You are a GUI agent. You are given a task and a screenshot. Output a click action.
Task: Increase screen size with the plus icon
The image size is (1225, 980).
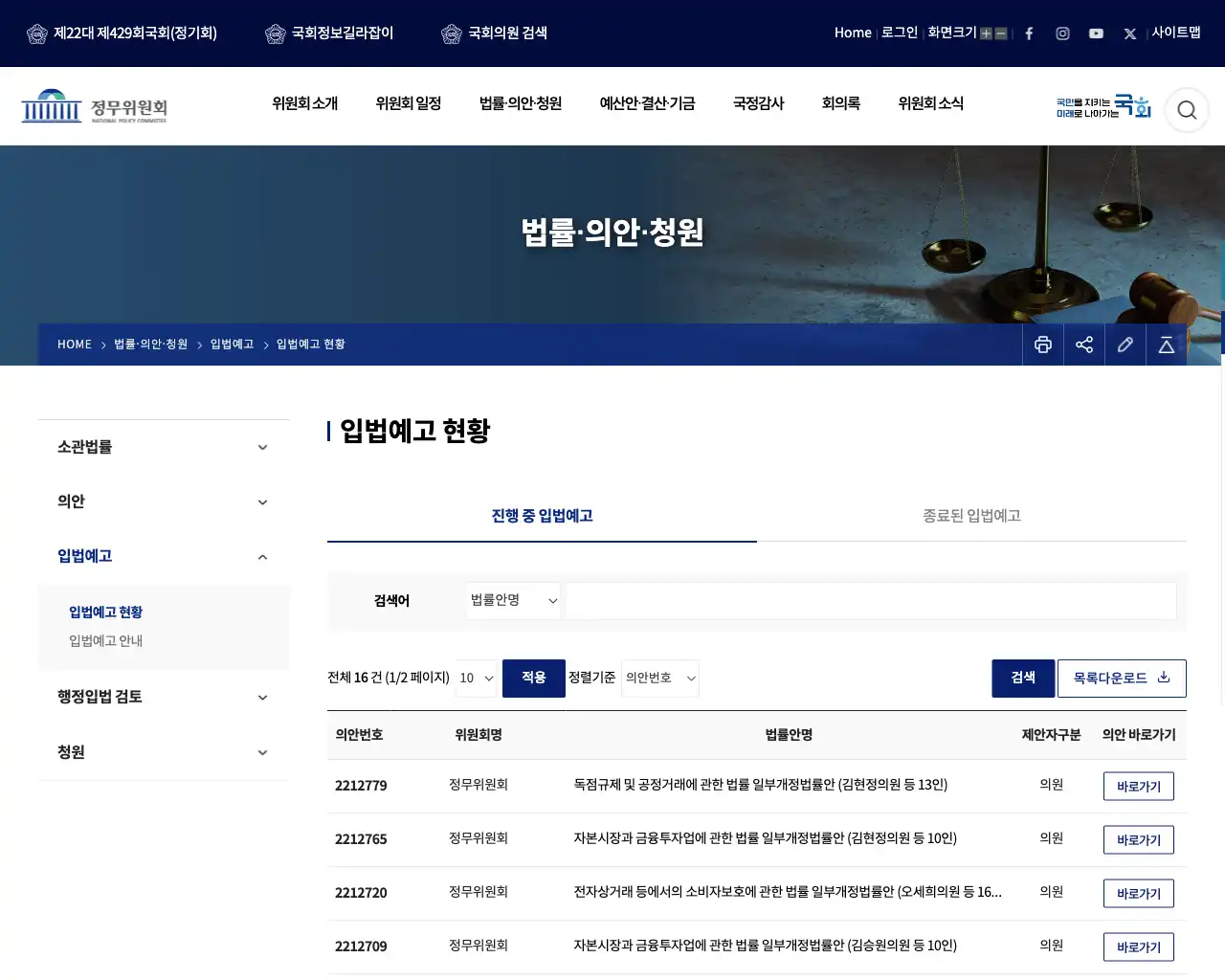pyautogui.click(x=986, y=33)
